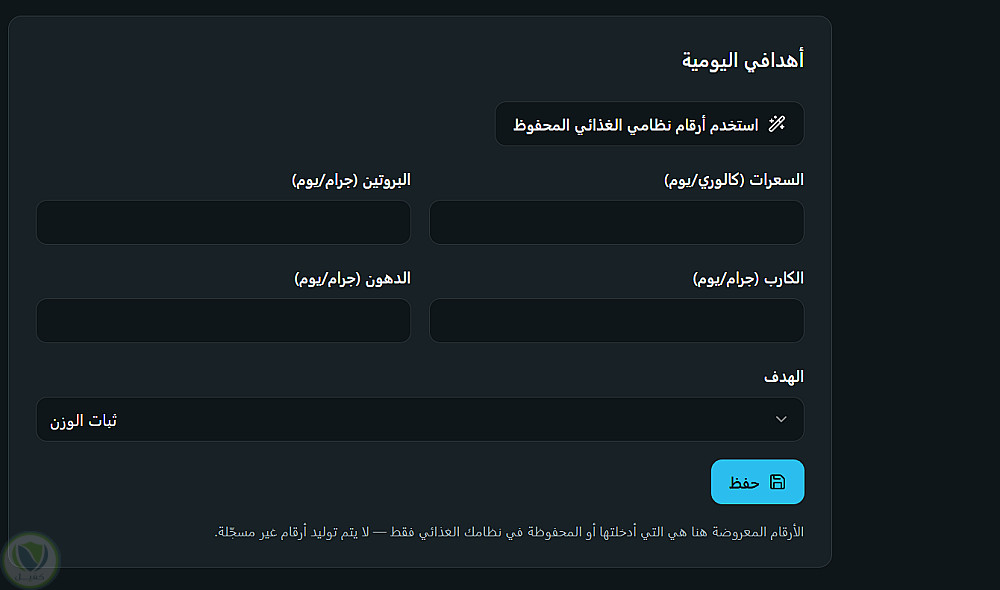Image resolution: width=1000 pixels, height=590 pixels.
Task: Click the floppy disk save icon
Action: pyautogui.click(x=777, y=482)
